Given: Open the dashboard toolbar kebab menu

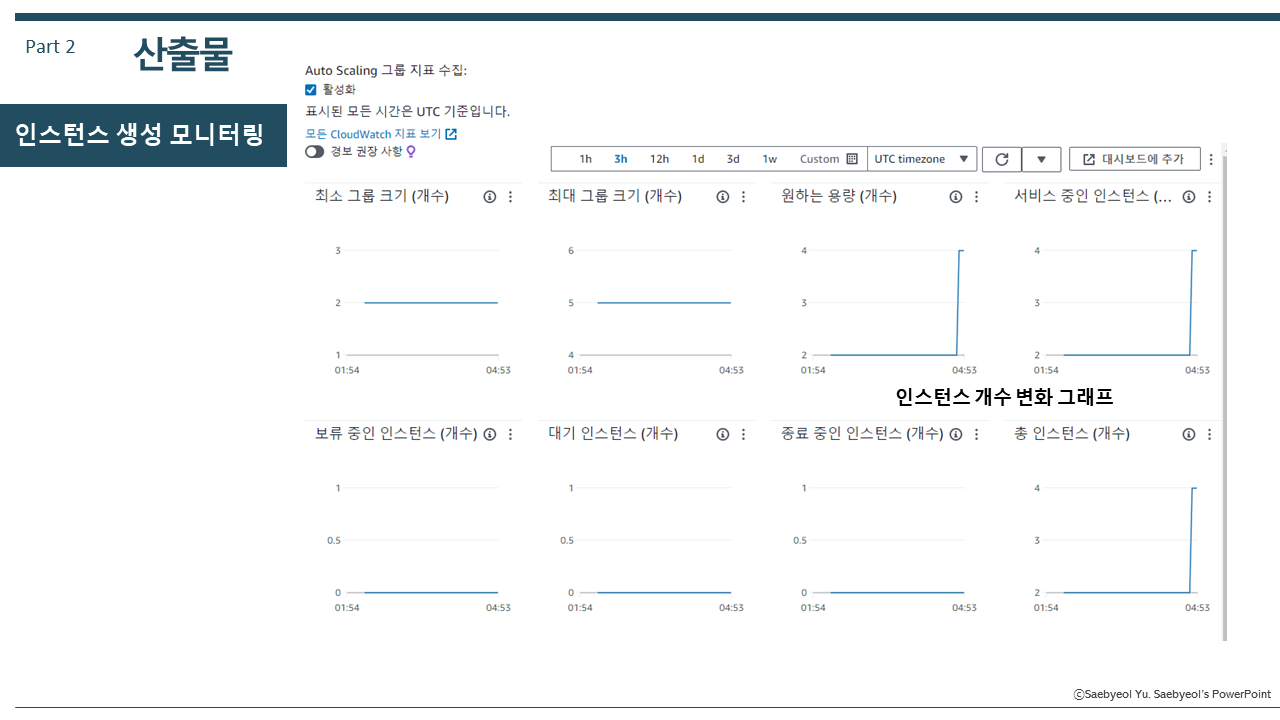Looking at the screenshot, I should click(1211, 159).
